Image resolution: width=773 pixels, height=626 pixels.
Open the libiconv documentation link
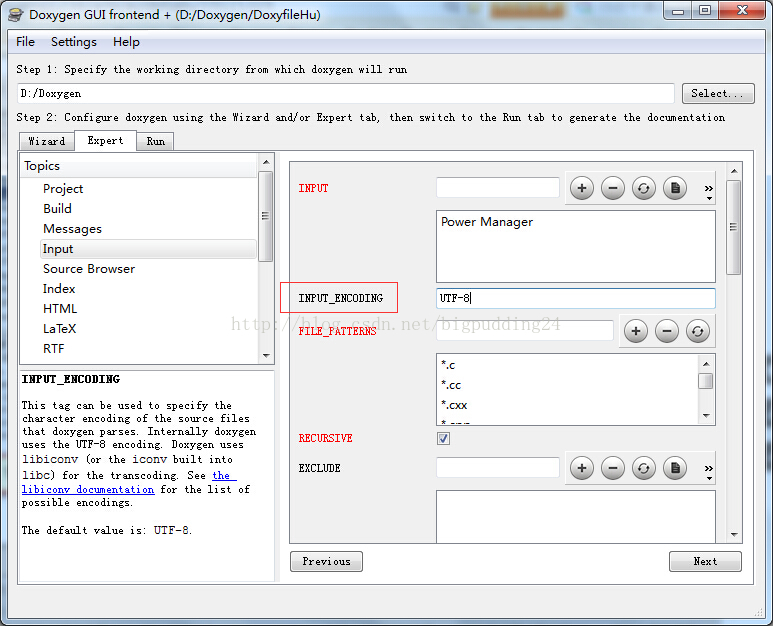[x=88, y=489]
